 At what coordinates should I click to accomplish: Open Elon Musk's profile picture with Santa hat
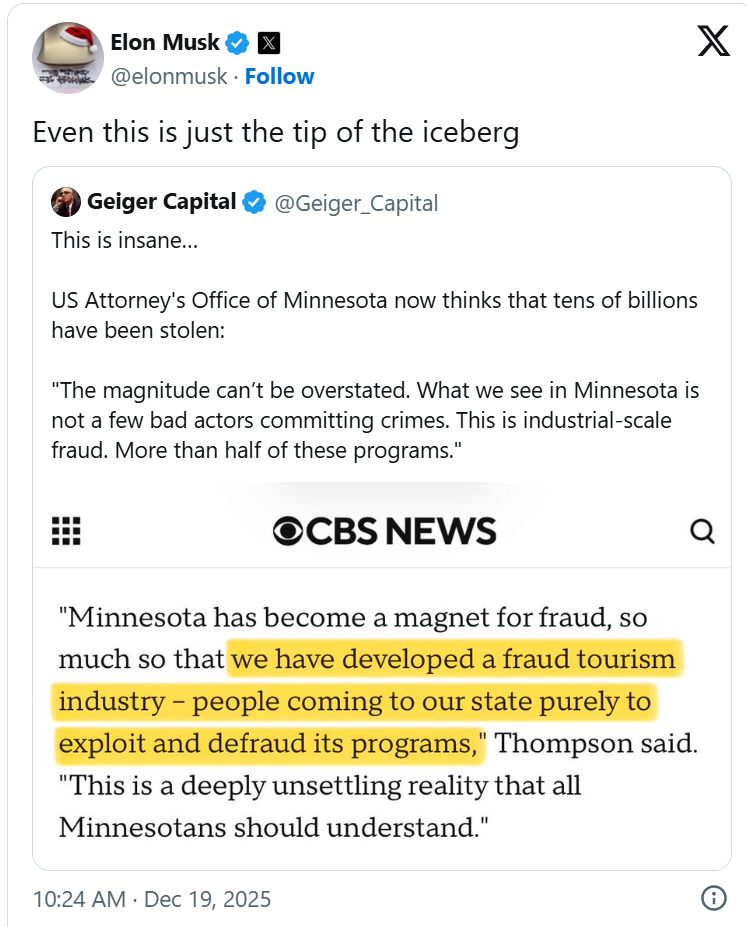pyautogui.click(x=67, y=58)
